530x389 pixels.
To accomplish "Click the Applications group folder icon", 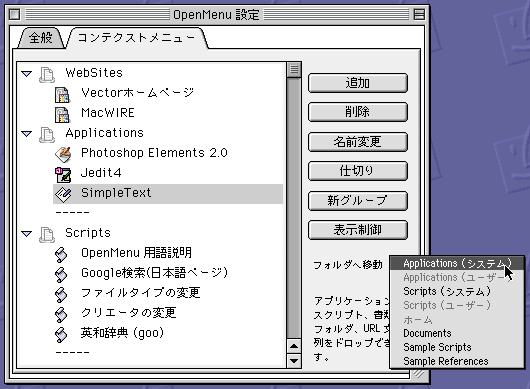I will [47, 134].
